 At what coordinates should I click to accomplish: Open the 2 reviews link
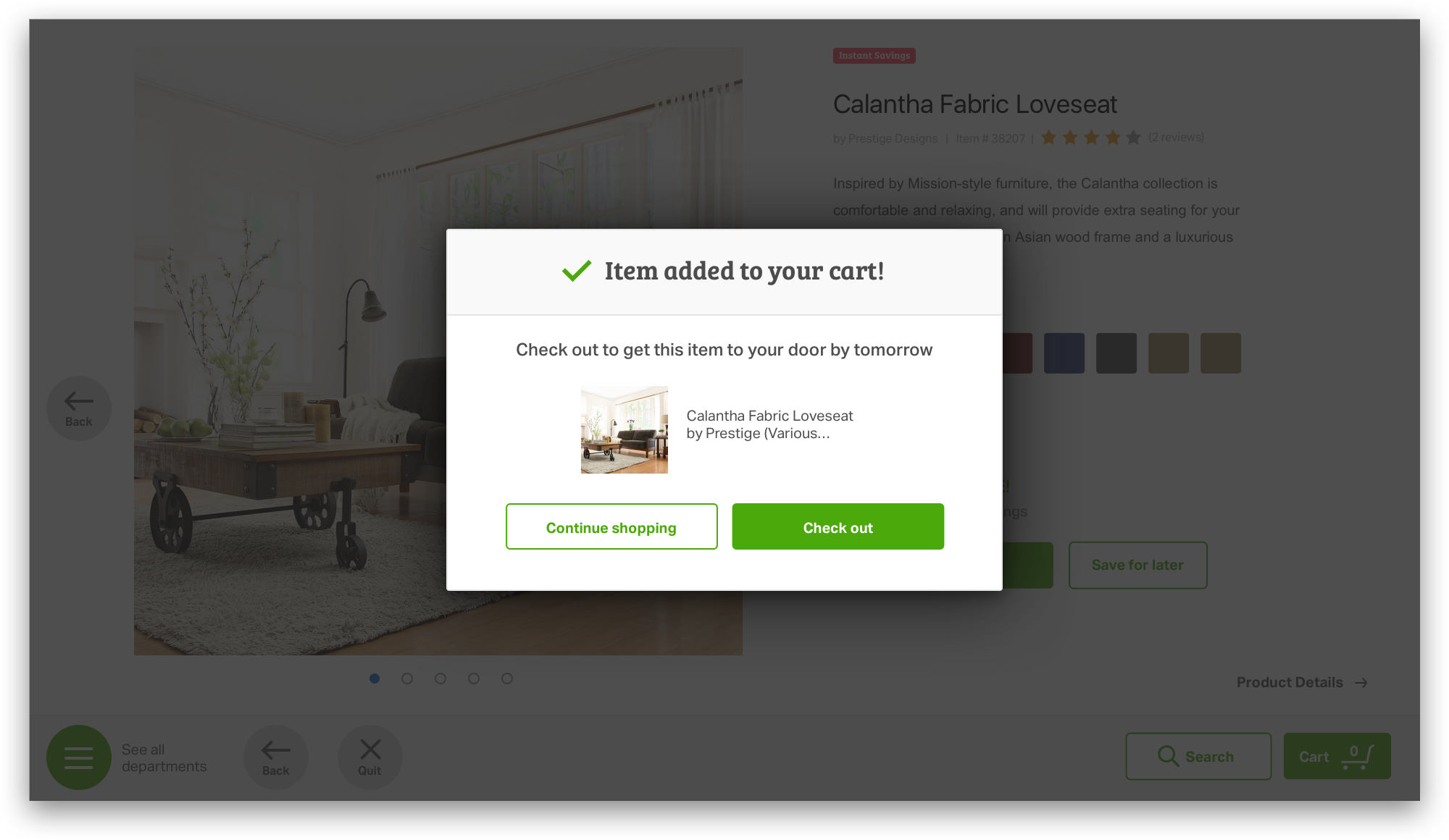(1177, 137)
